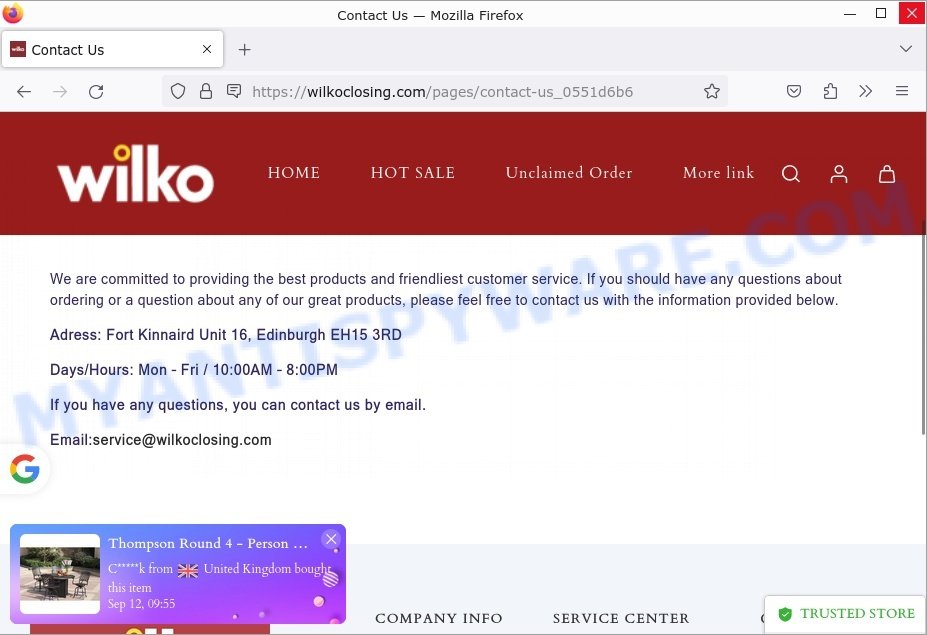Minimize the Firefox window
This screenshot has height=635, width=927.
[850, 14]
